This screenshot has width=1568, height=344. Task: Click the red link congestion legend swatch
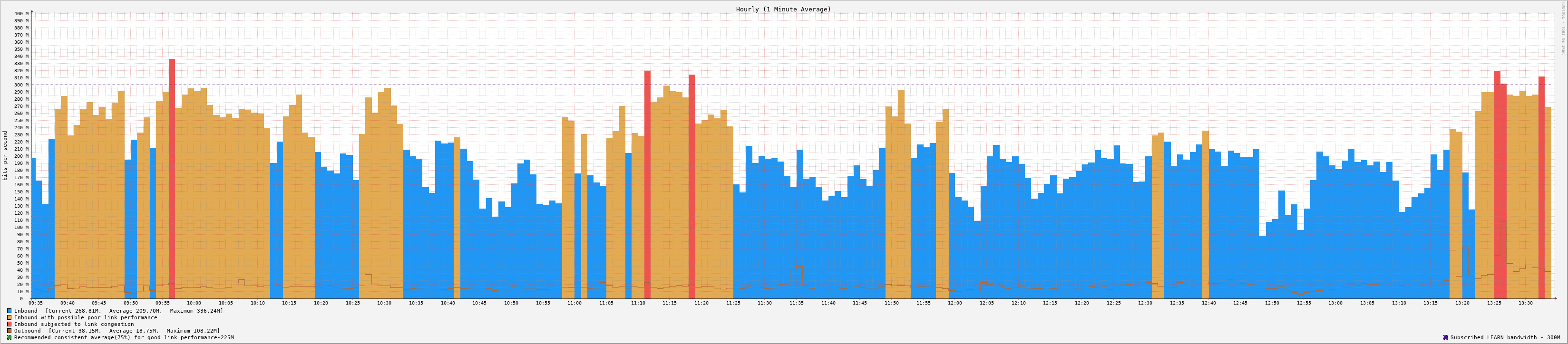(9, 324)
